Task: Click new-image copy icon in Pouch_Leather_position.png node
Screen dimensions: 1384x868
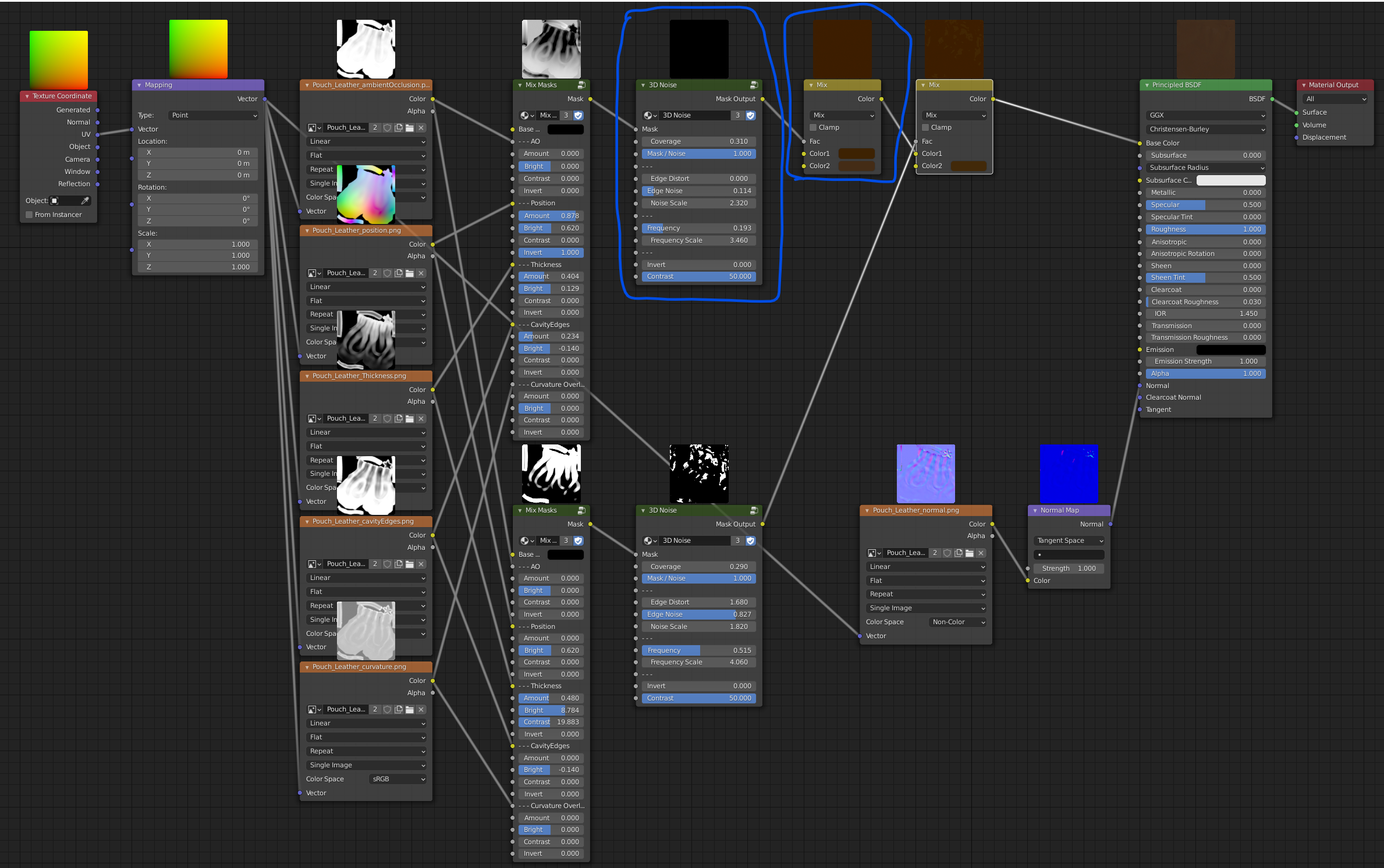Action: pos(399,273)
